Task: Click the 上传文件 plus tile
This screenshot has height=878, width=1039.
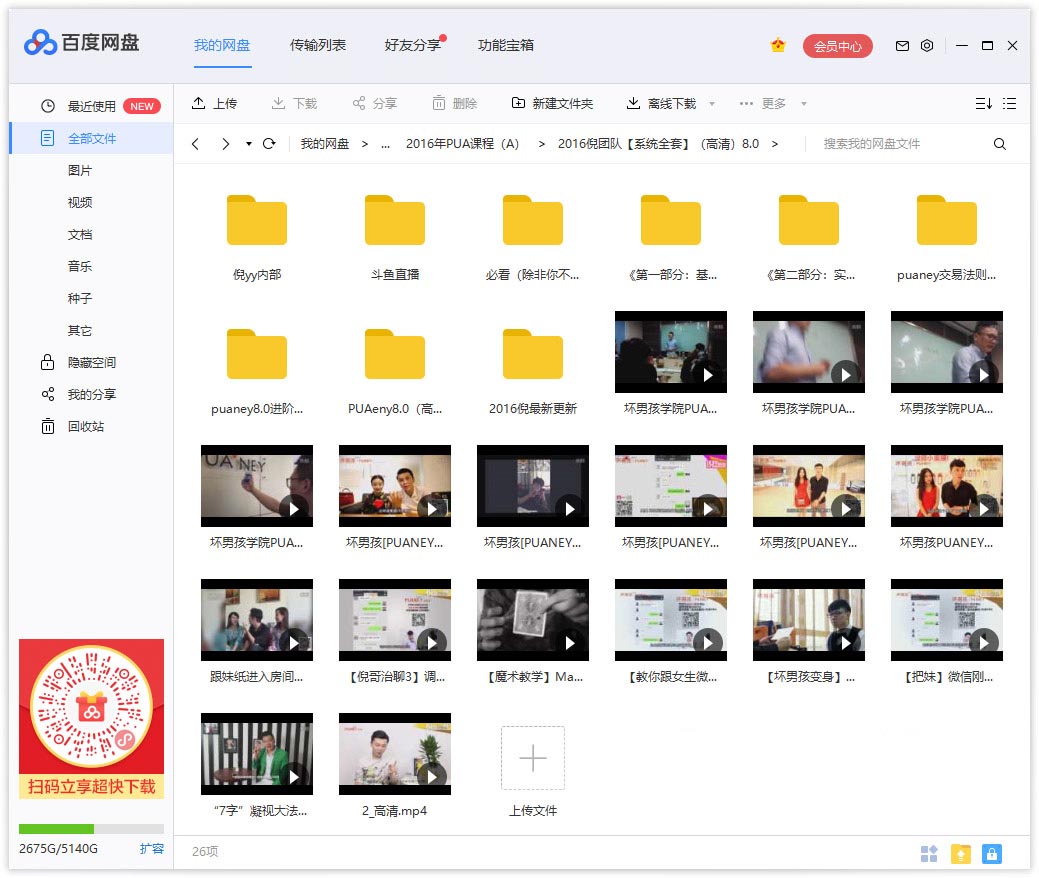Action: pos(533,758)
